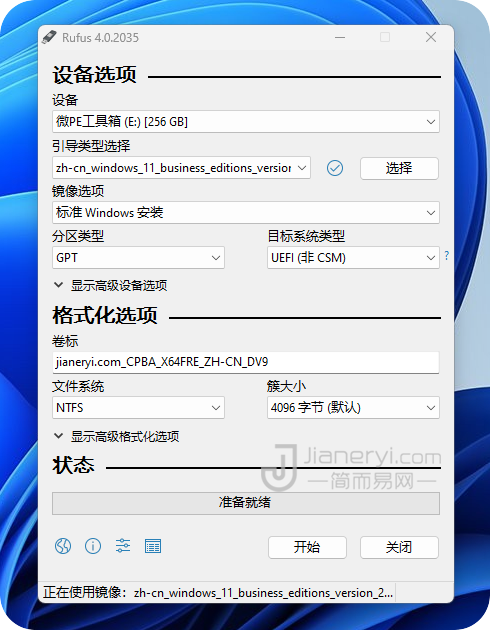Image resolution: width=490 pixels, height=630 pixels.
Task: Minimize the Rufus window
Action: coord(340,37)
